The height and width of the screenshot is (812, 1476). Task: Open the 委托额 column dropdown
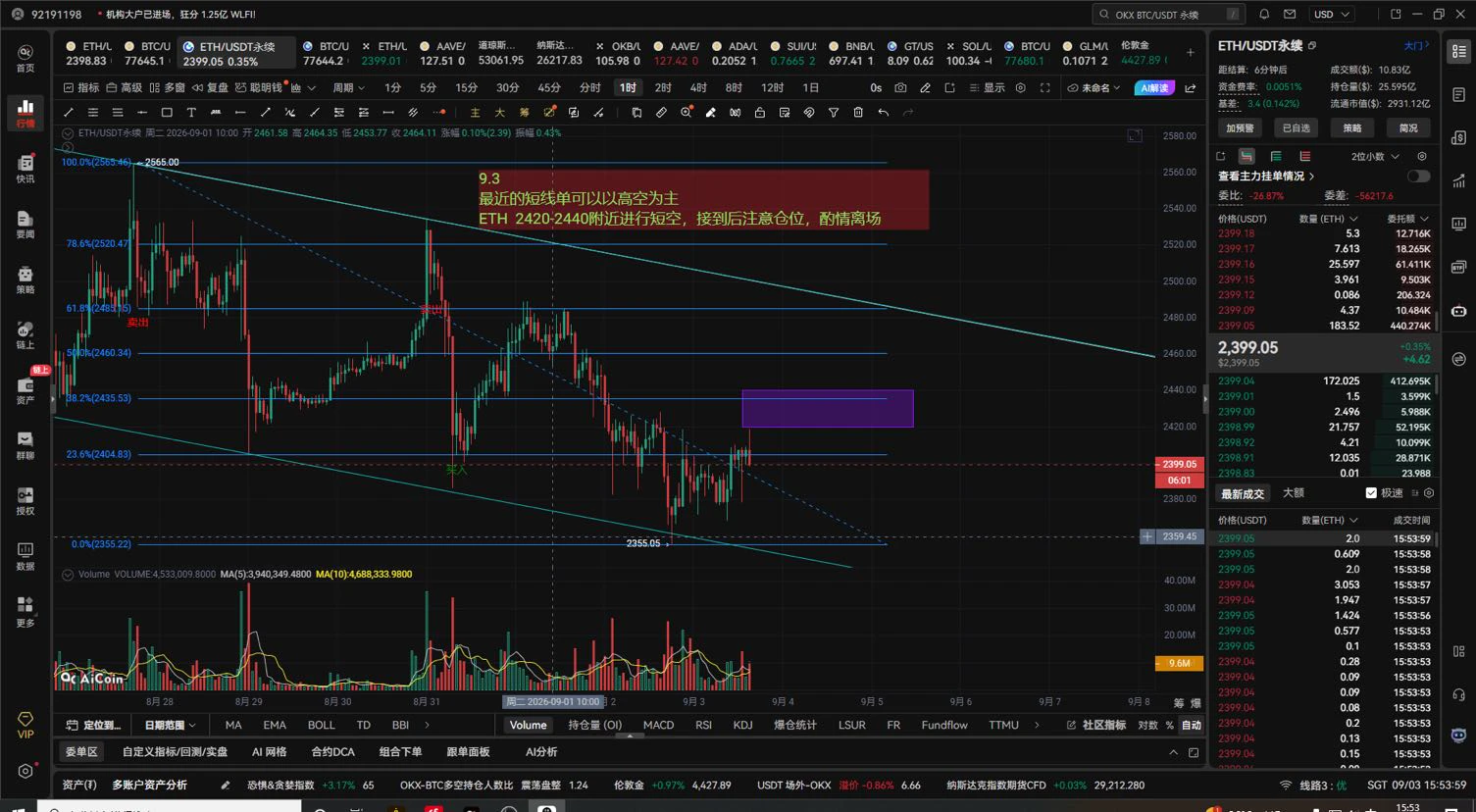(x=1407, y=219)
